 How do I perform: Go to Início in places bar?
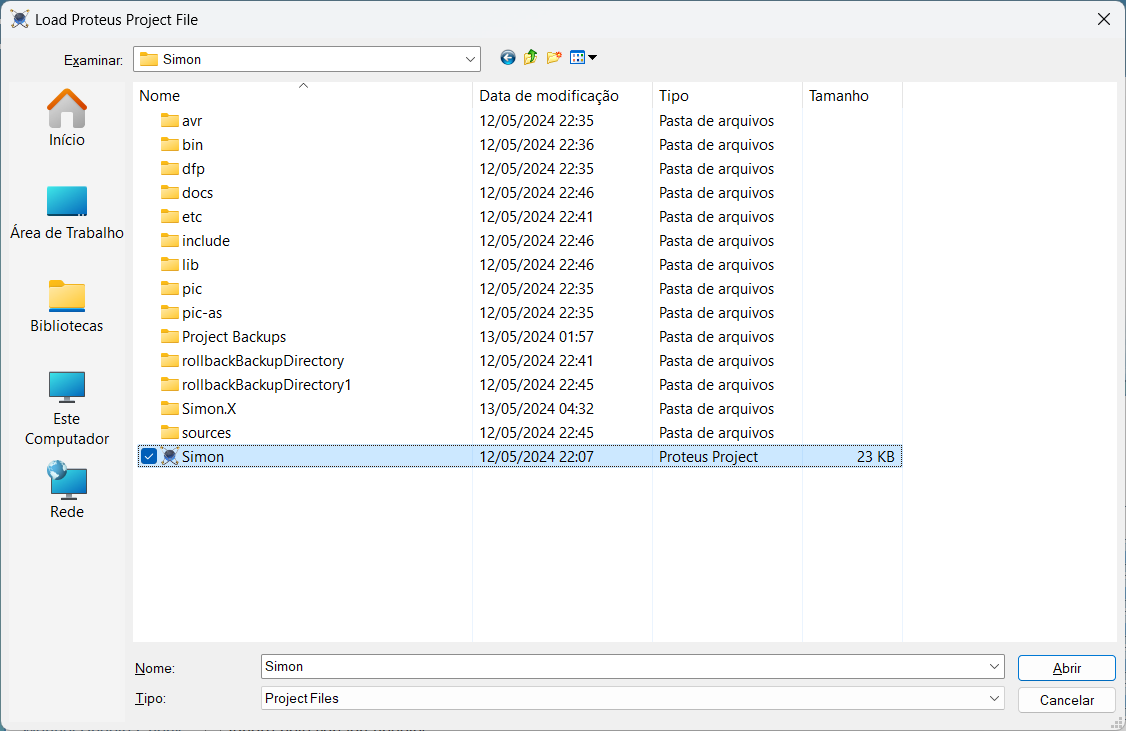[67, 118]
